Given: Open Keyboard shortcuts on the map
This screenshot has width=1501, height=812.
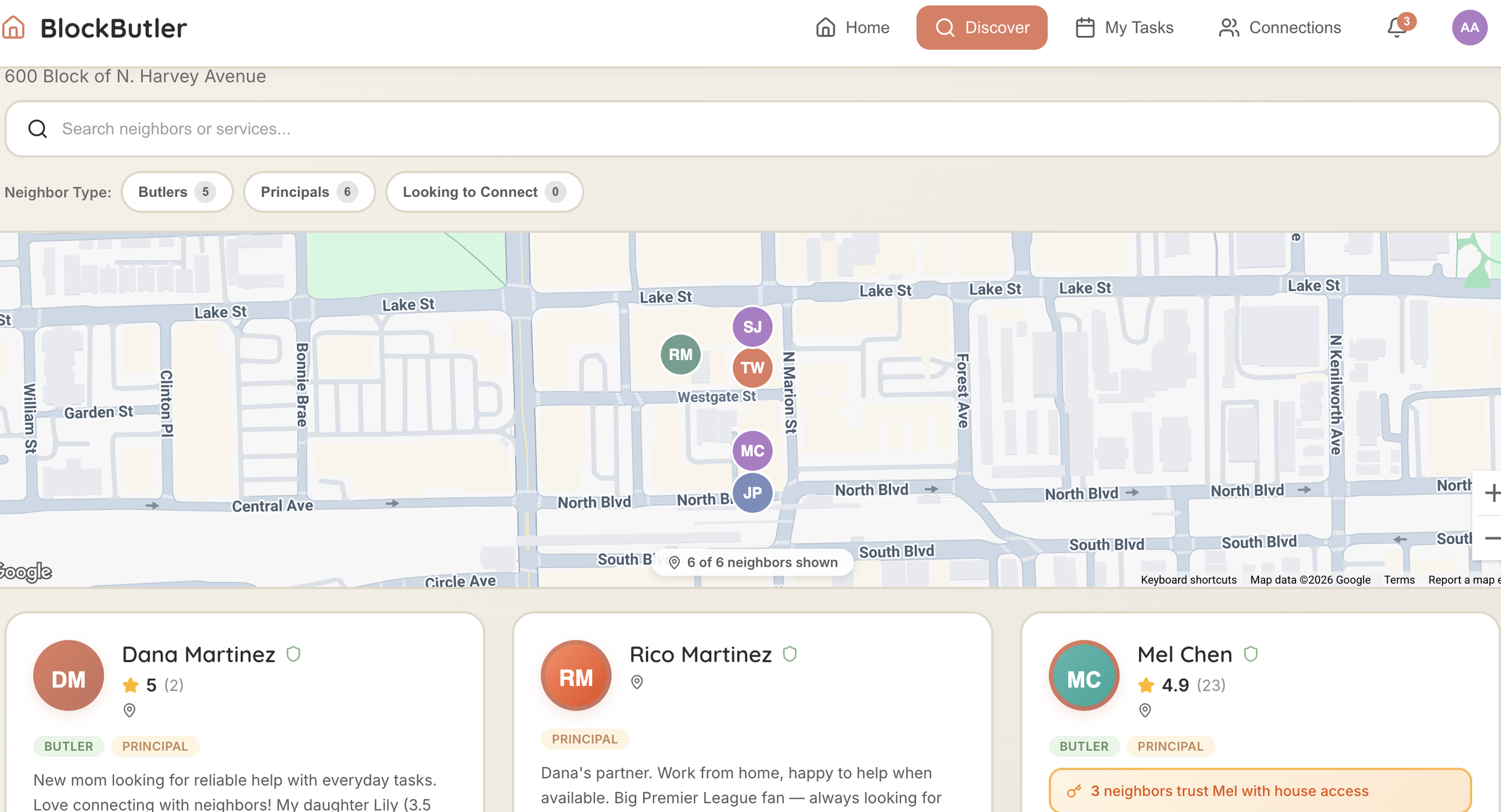Looking at the screenshot, I should click(1188, 580).
